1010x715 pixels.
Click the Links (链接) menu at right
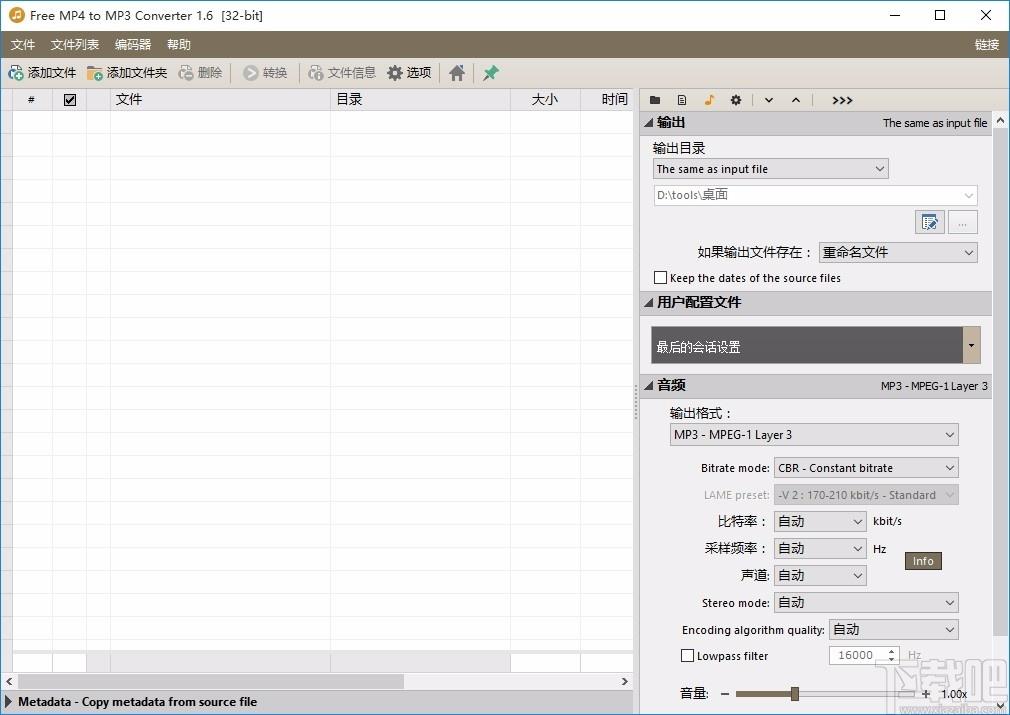click(986, 44)
